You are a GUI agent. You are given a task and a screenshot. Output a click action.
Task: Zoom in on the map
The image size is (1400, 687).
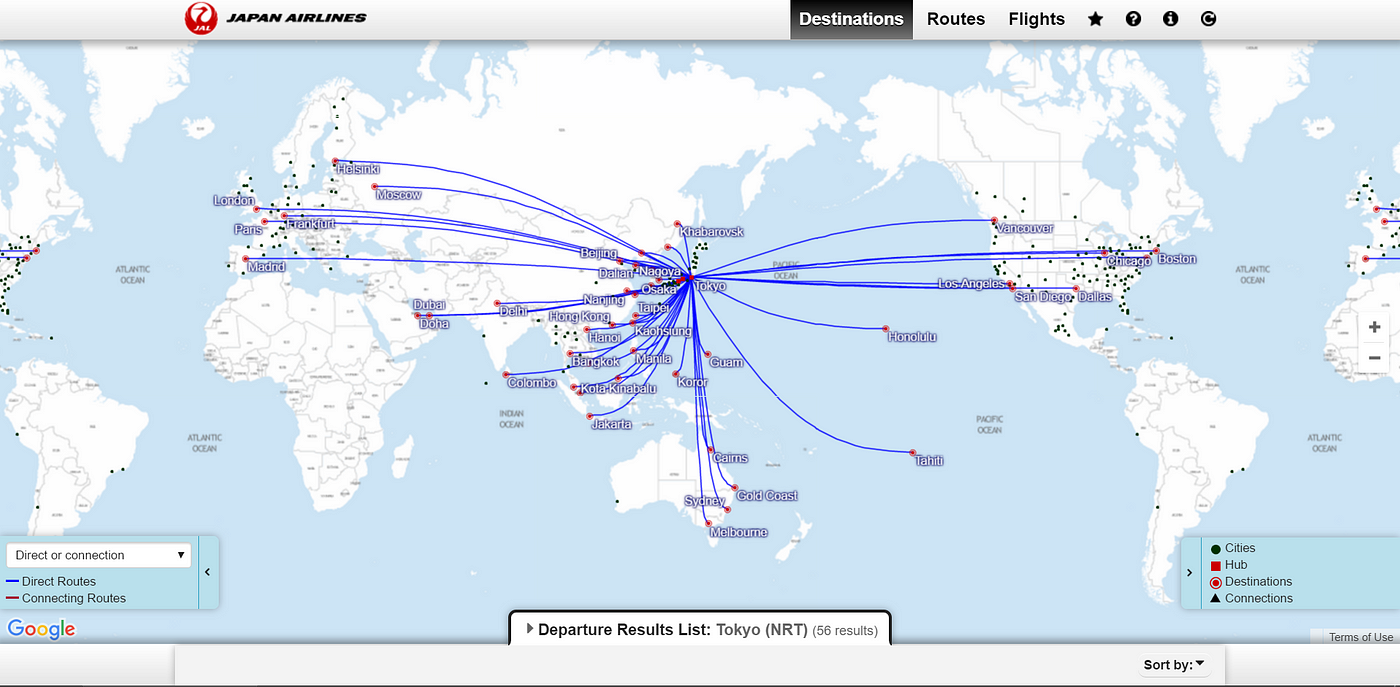point(1375,327)
